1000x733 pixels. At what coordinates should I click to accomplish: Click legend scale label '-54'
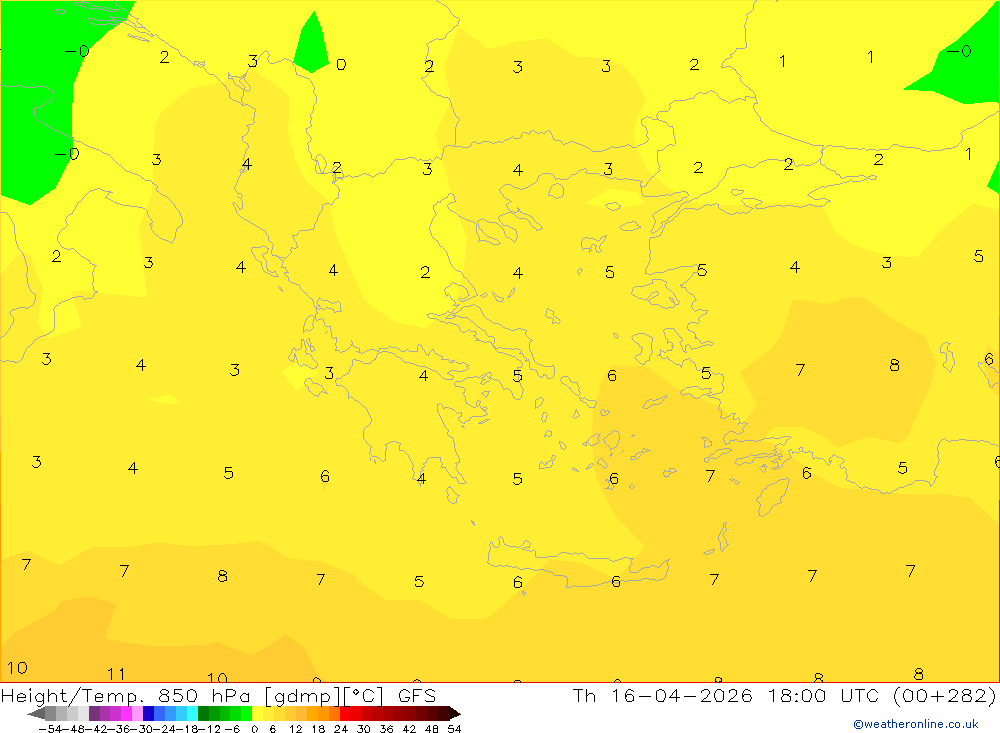coord(50,729)
